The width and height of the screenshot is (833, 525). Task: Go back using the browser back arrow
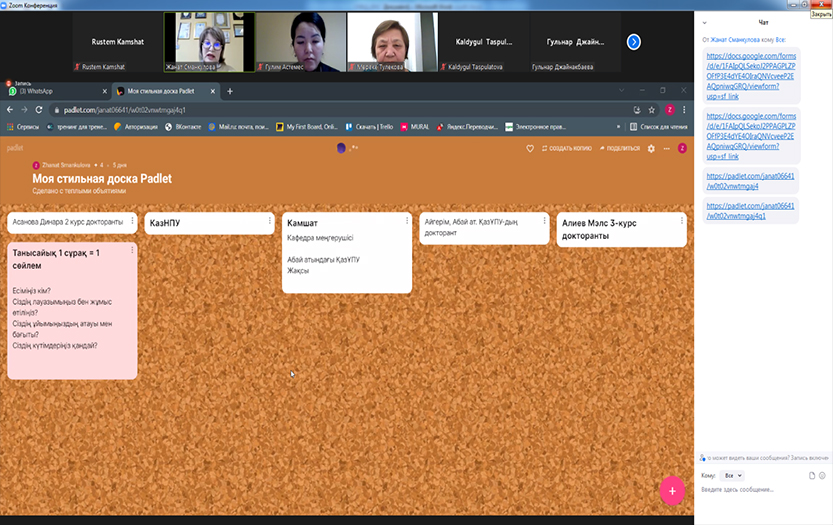[11, 110]
